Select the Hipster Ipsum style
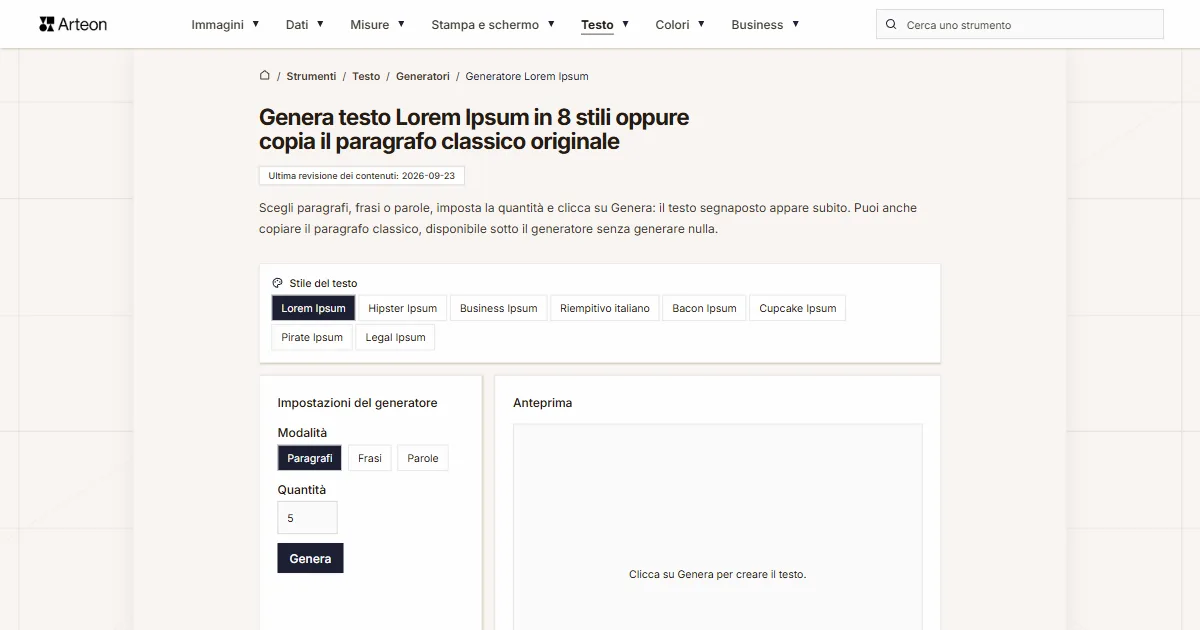 click(403, 308)
